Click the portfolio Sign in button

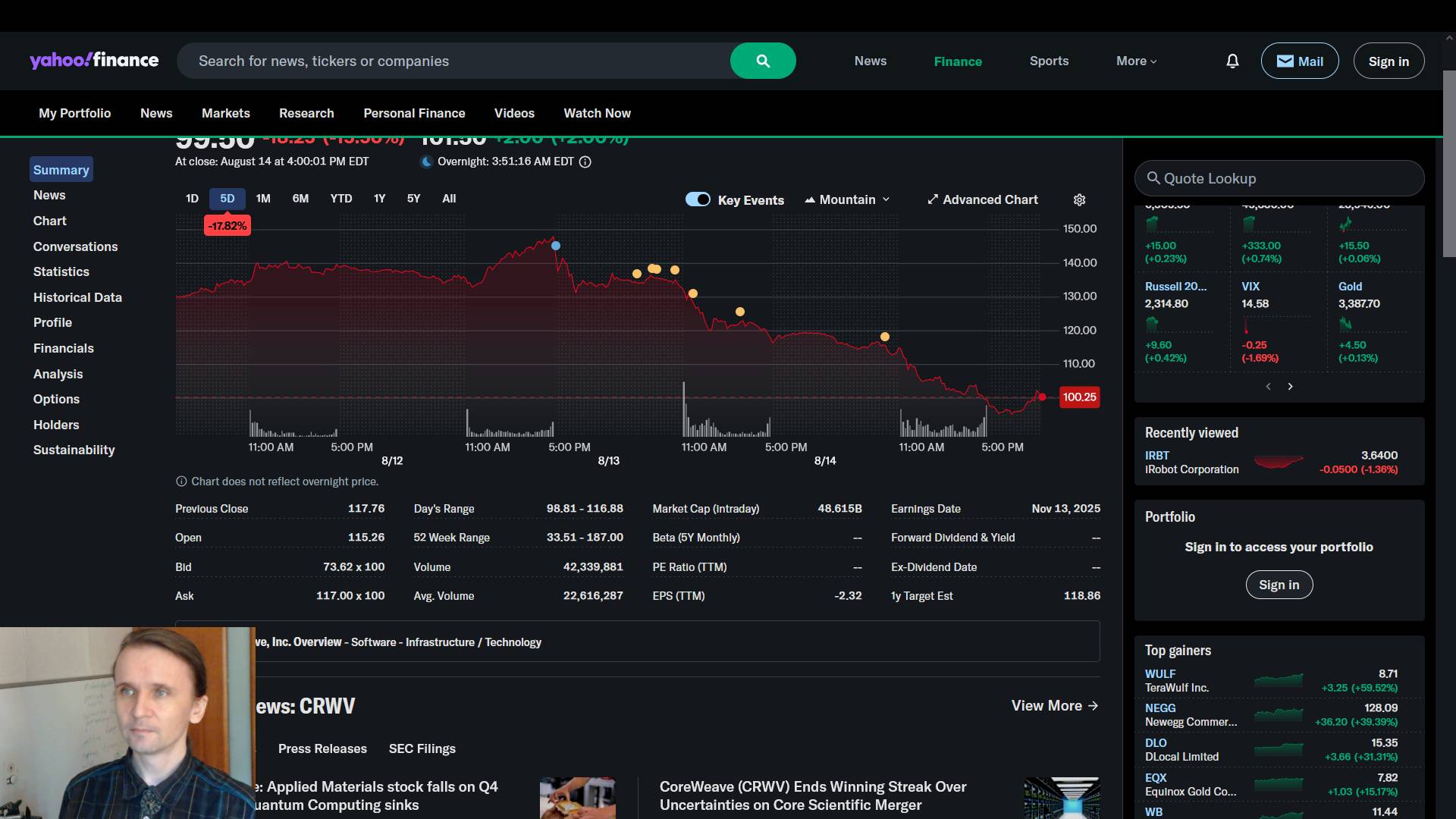pyautogui.click(x=1279, y=585)
